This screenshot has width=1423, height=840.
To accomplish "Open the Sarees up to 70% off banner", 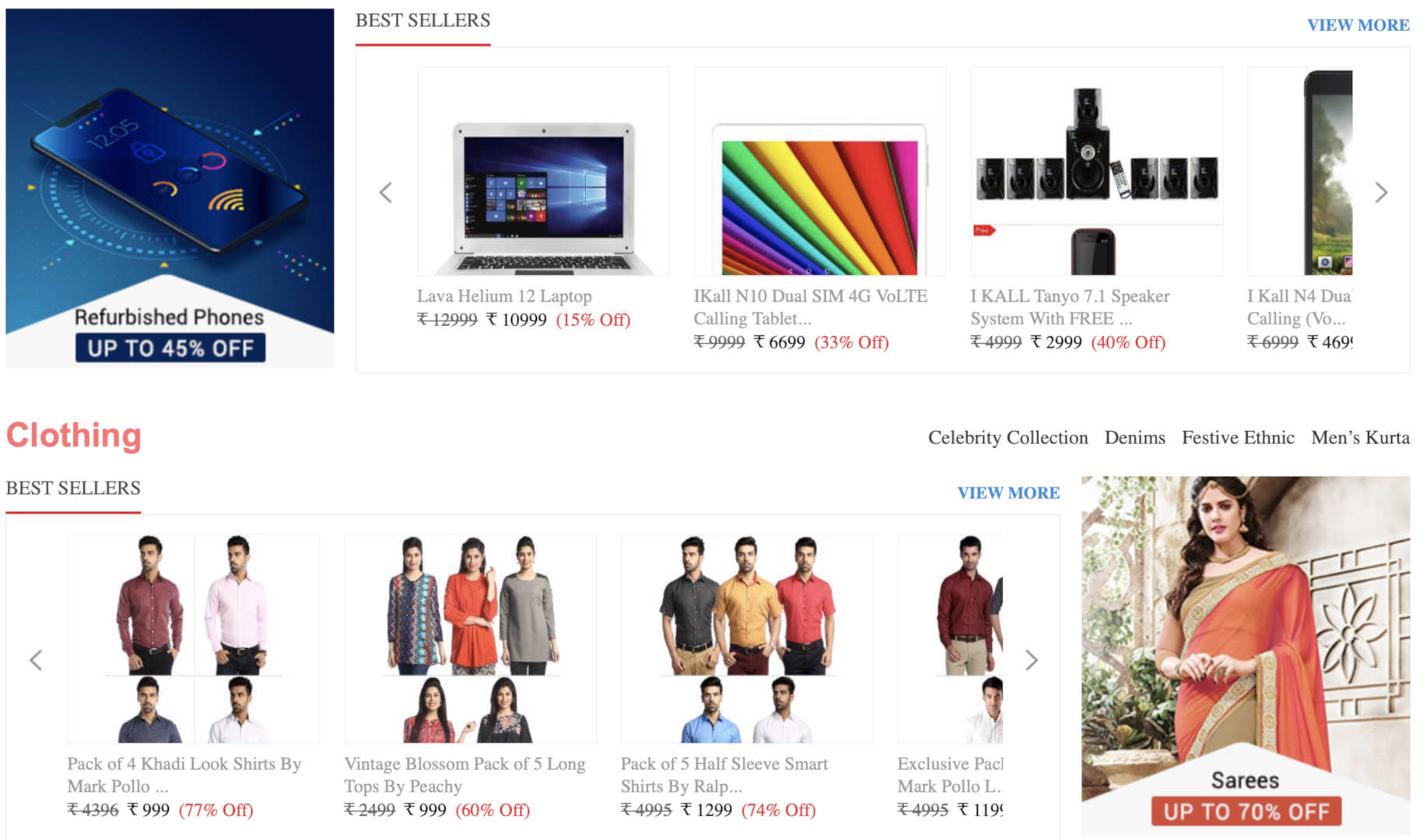I will [1246, 655].
